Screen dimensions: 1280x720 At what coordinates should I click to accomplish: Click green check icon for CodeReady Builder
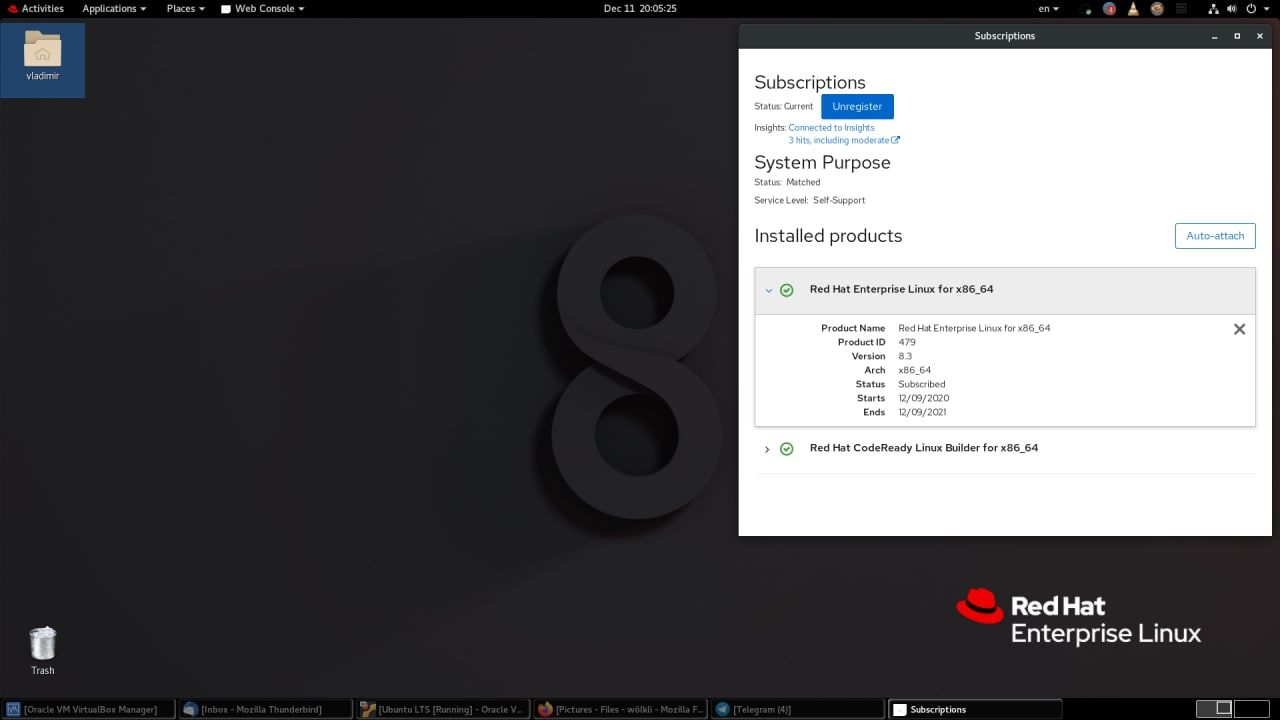[786, 449]
